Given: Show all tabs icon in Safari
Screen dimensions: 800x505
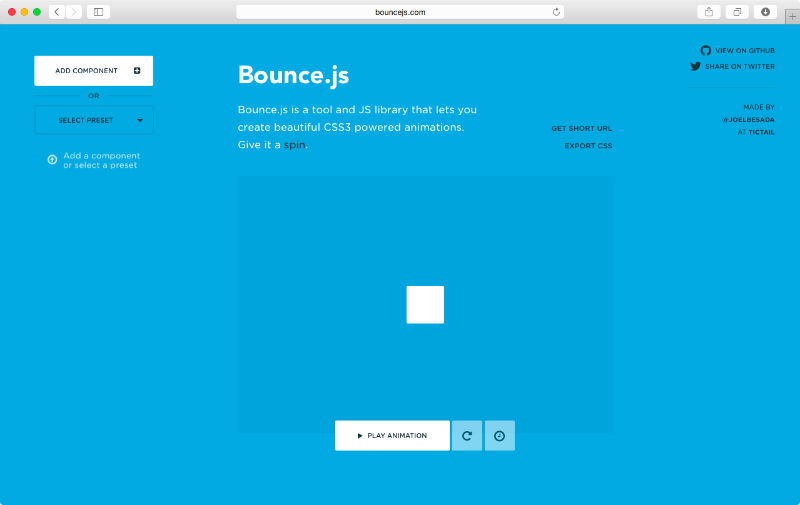Looking at the screenshot, I should pyautogui.click(x=737, y=12).
